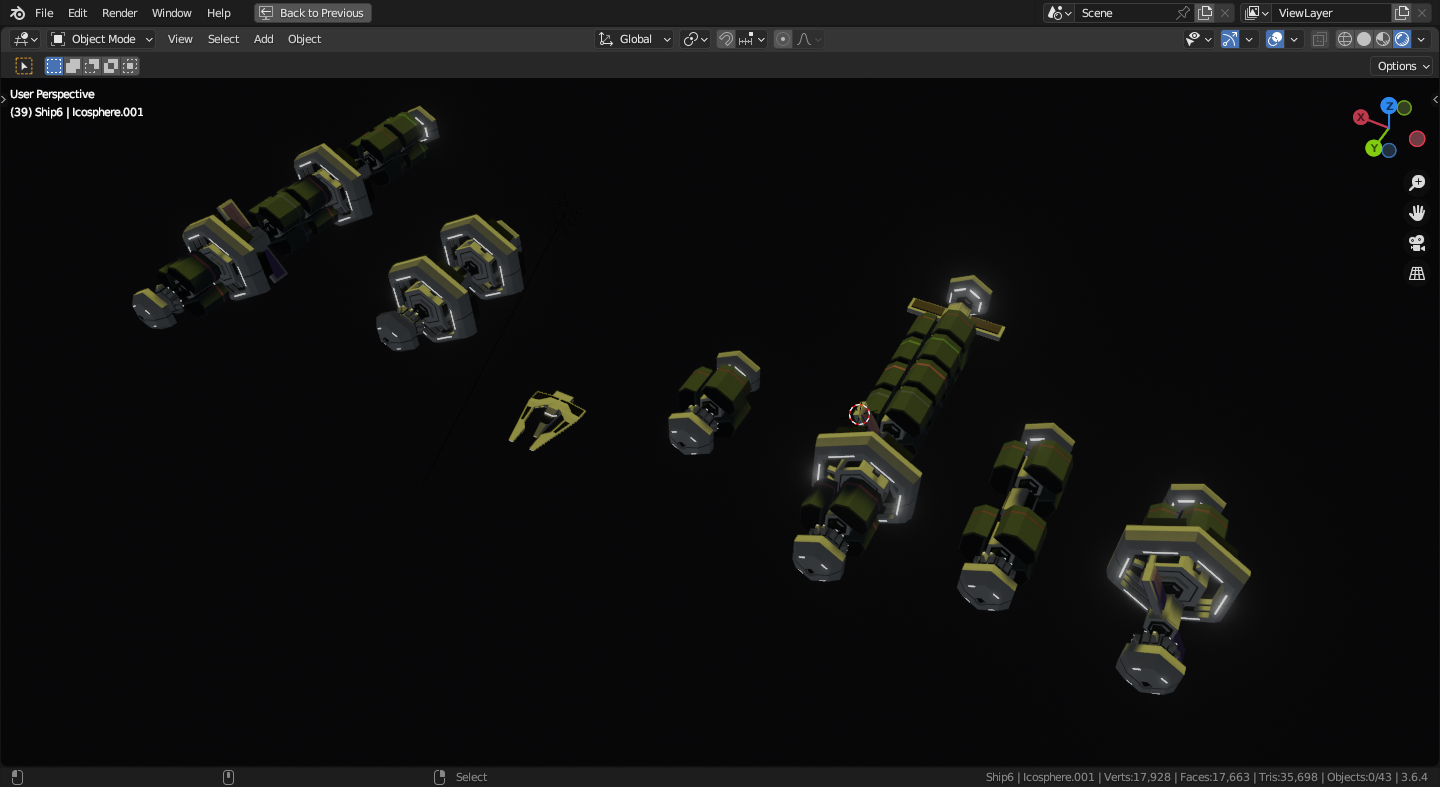Image resolution: width=1440 pixels, height=787 pixels.
Task: Click the zoom magnifier viewport icon
Action: point(1417,183)
